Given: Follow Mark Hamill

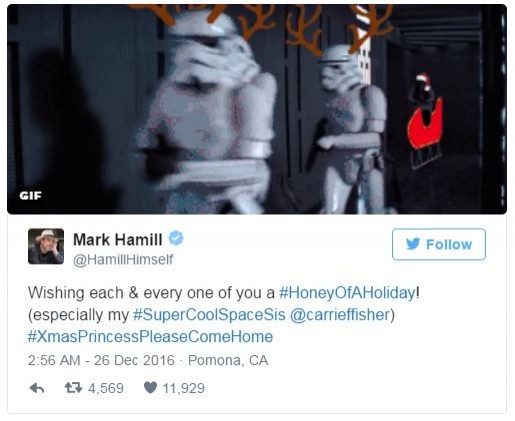Looking at the screenshot, I should (439, 244).
